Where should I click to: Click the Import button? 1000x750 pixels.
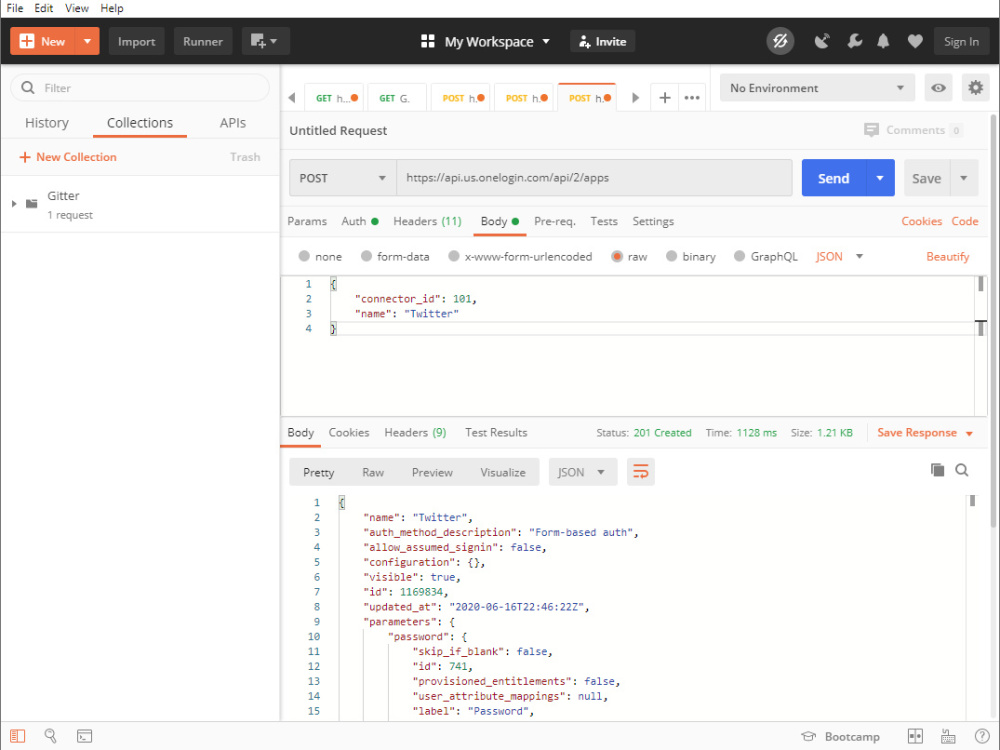[136, 41]
